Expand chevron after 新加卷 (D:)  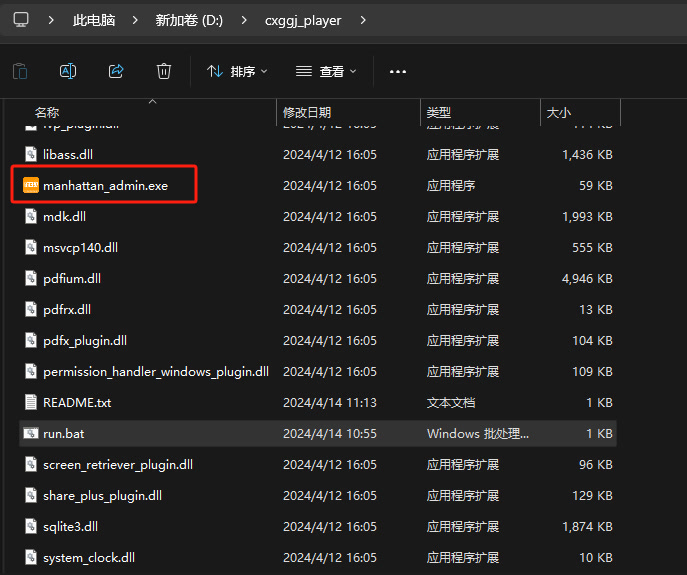point(244,20)
